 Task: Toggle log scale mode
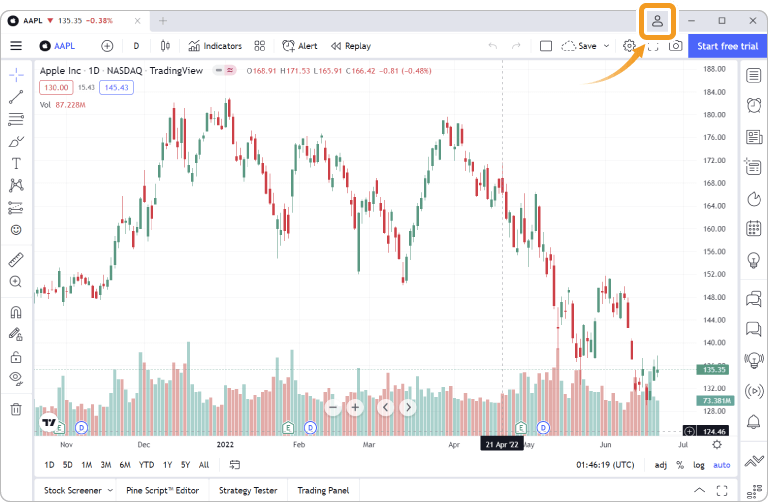click(699, 465)
